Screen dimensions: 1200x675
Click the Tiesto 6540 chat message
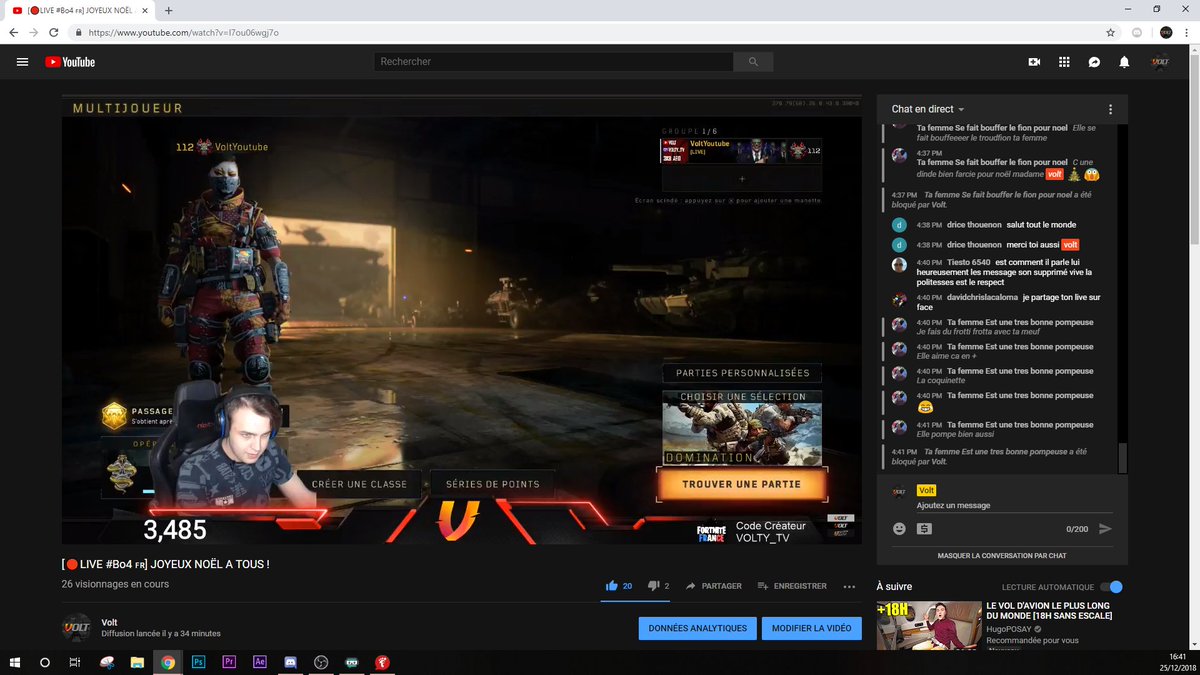(1002, 272)
